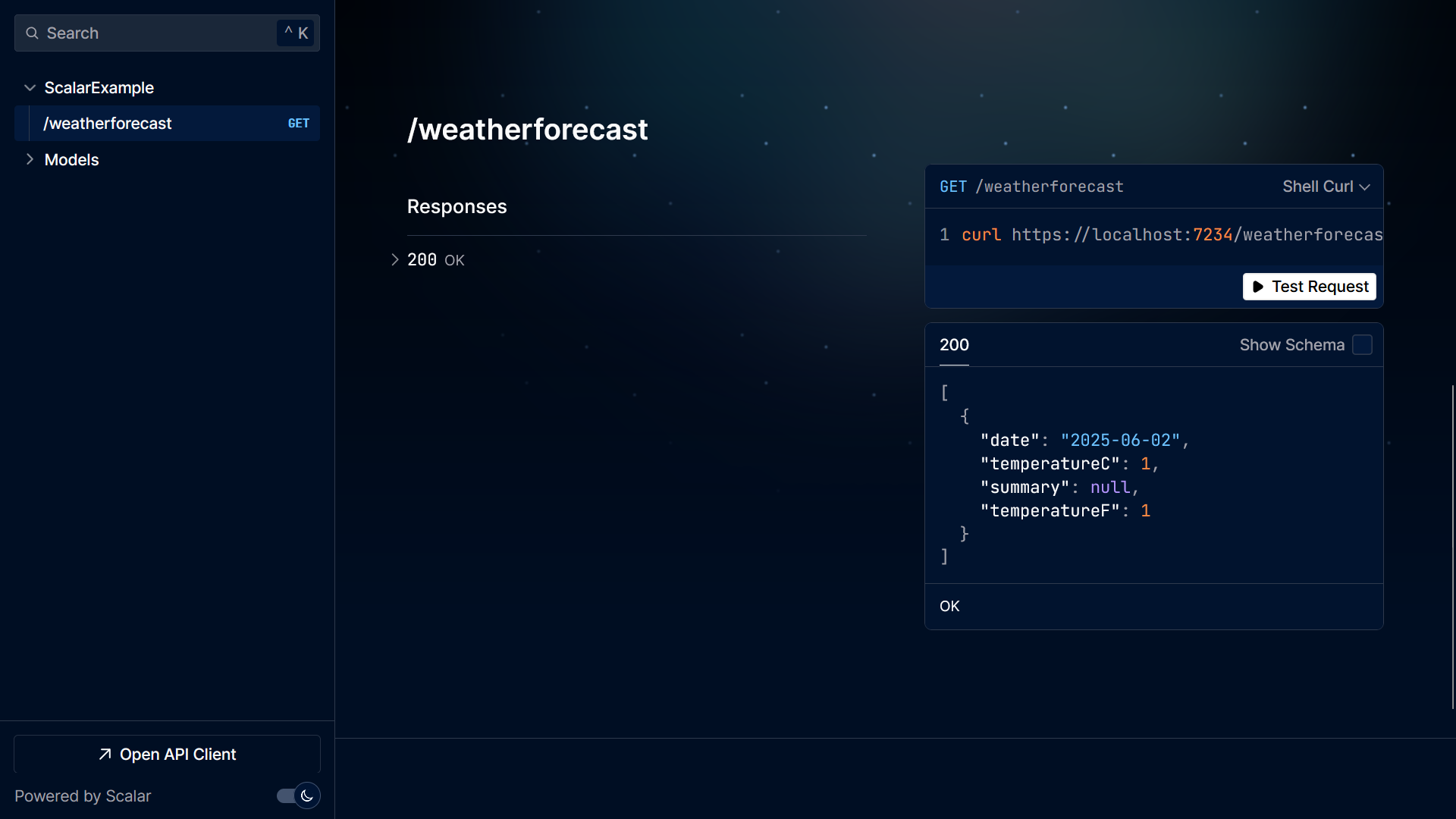Click the search magnifier icon

[x=32, y=33]
